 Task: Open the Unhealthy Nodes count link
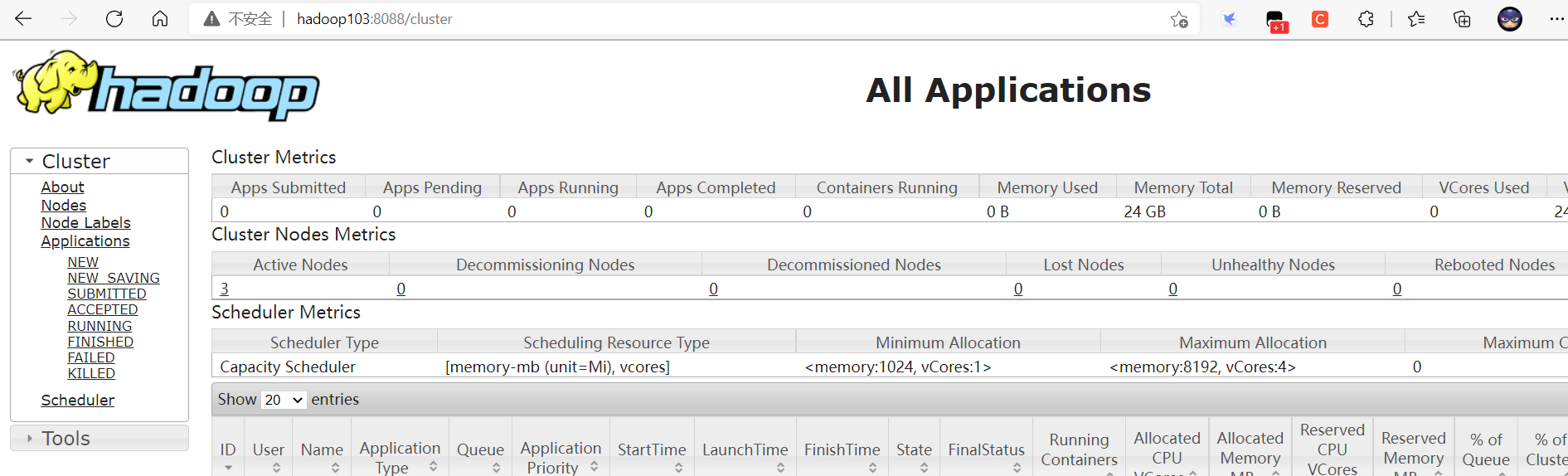1173,289
